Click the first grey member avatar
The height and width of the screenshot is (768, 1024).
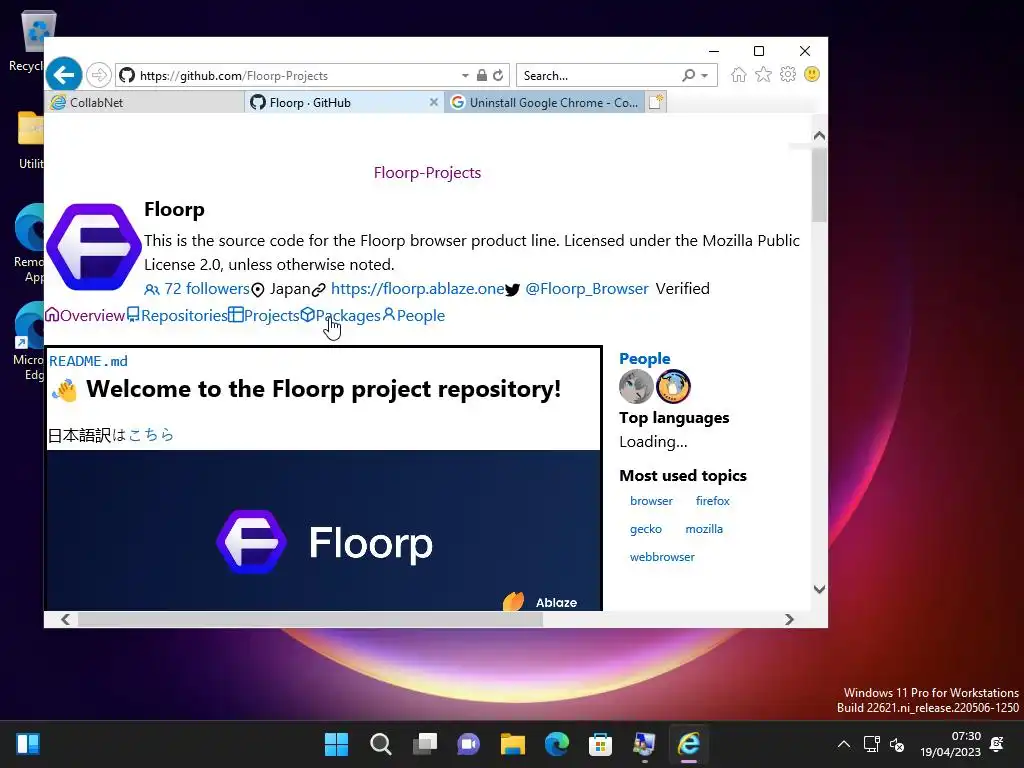(x=636, y=386)
